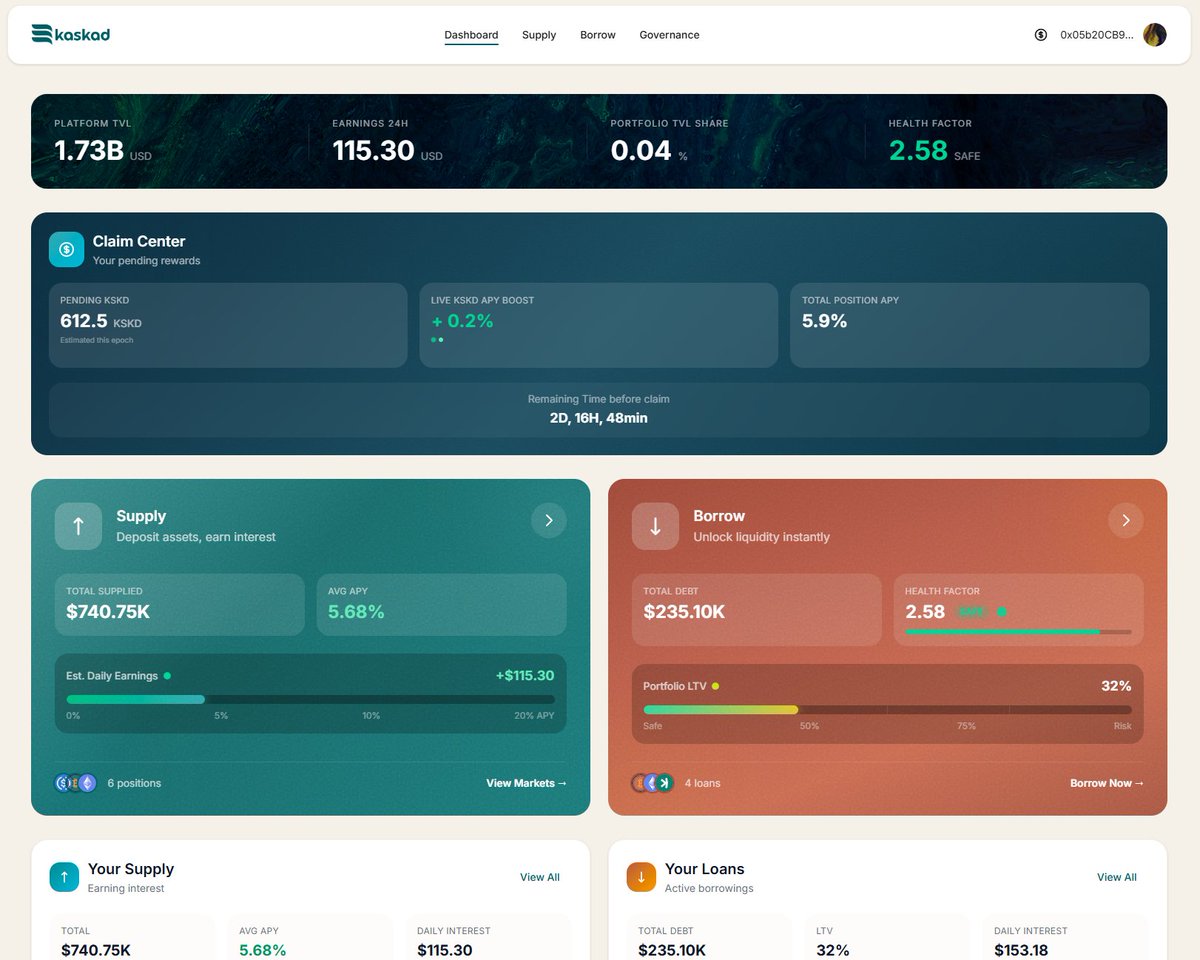This screenshot has height=960, width=1200.
Task: Click the 5.68% Avg APY in Supply card
Action: click(356, 612)
